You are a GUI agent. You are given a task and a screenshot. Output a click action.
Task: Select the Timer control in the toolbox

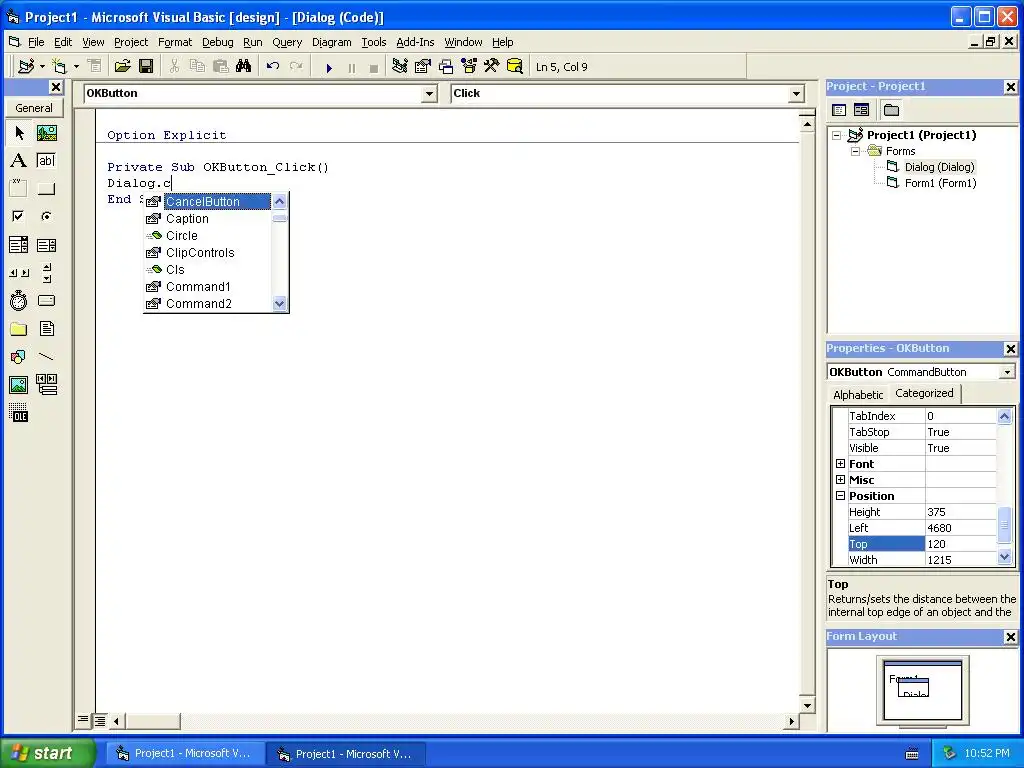click(x=19, y=300)
